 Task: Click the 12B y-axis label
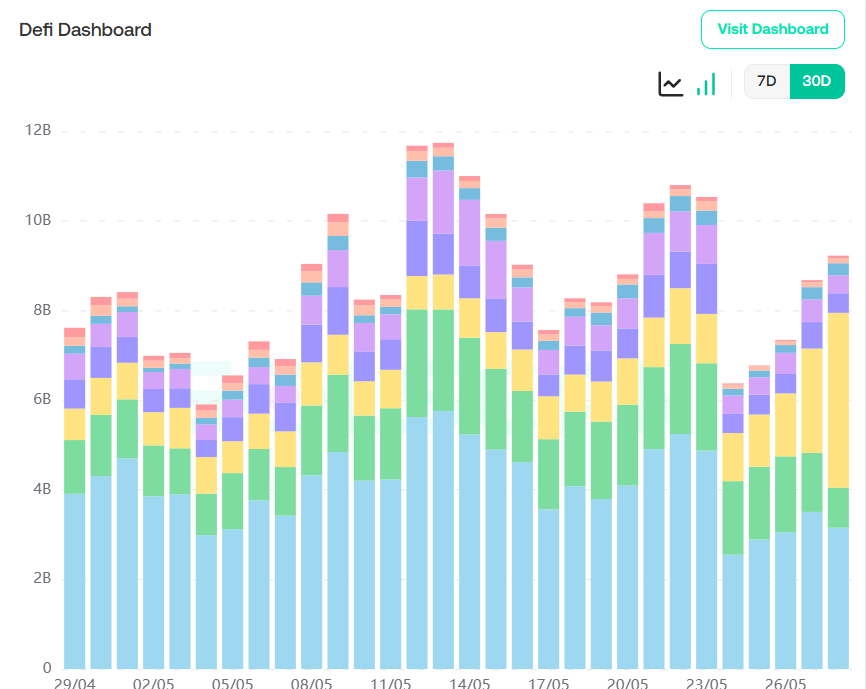40,131
